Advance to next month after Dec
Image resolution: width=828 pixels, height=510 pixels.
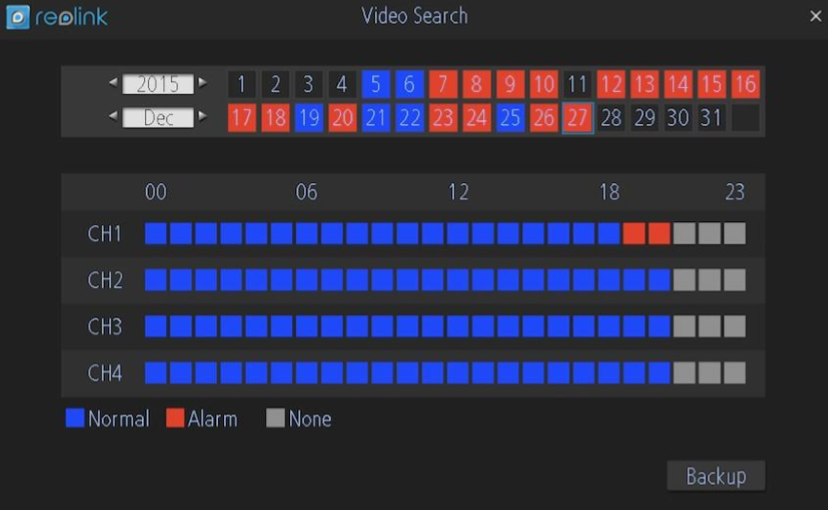[202, 116]
